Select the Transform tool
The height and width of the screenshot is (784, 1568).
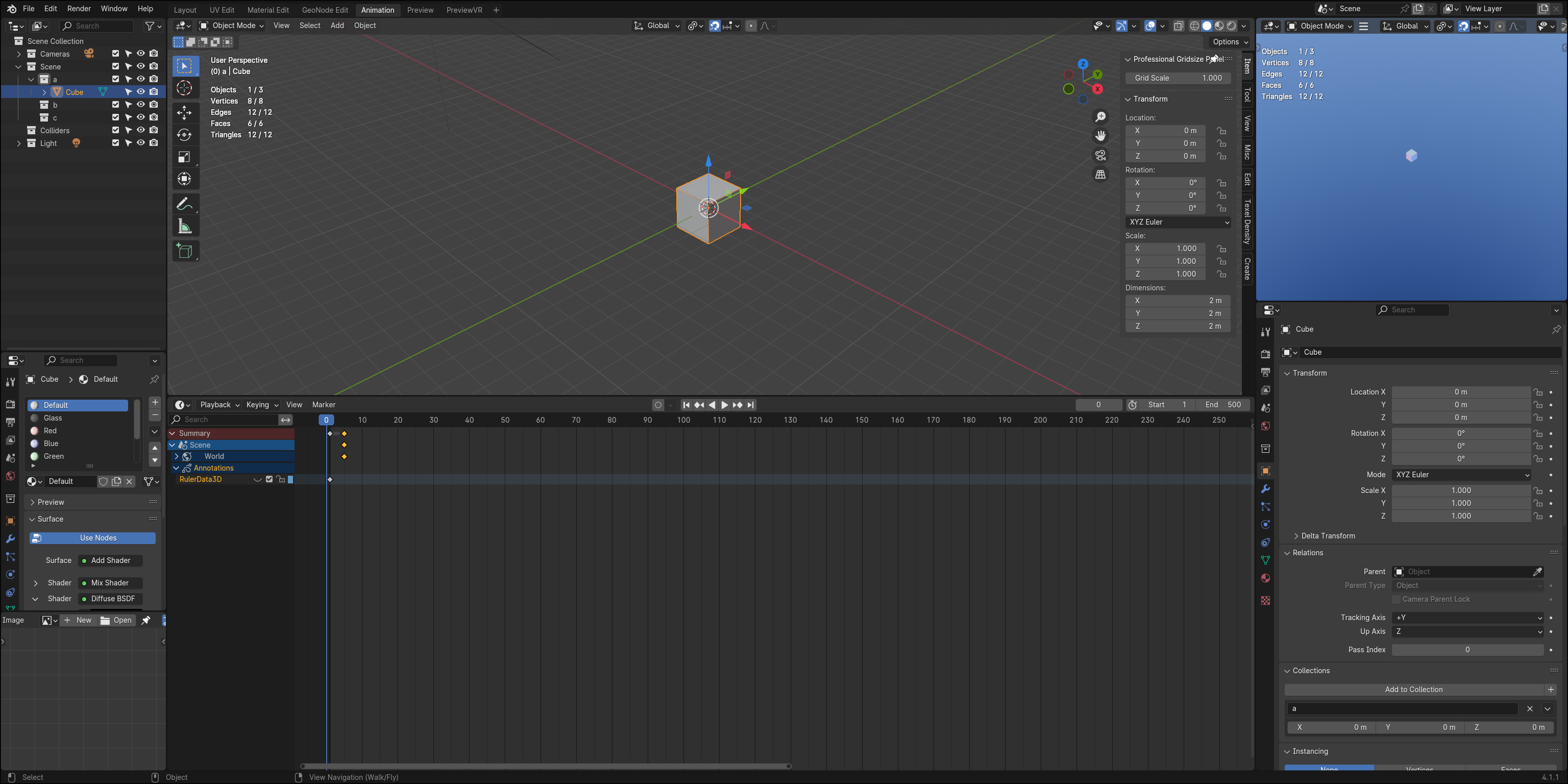tap(184, 179)
